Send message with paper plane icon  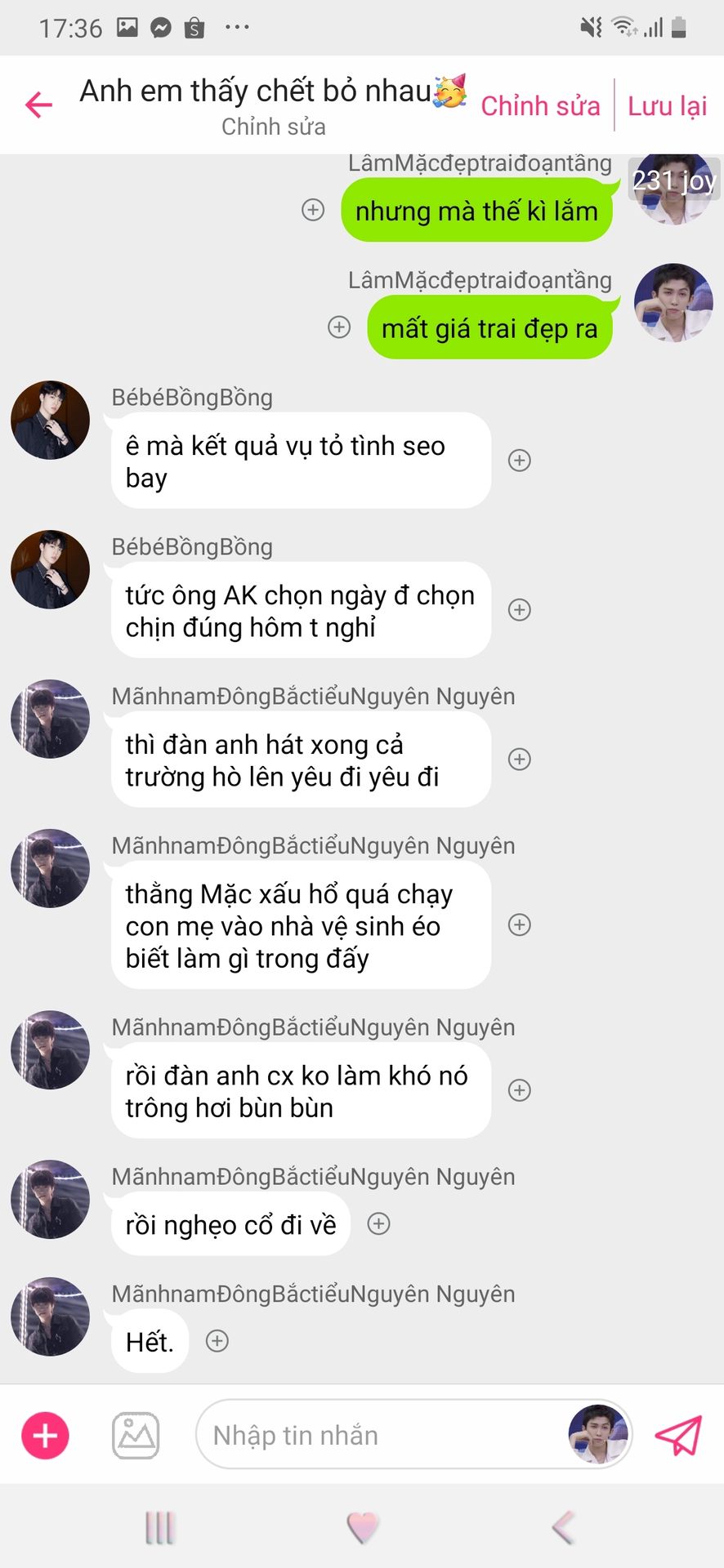tap(678, 1435)
